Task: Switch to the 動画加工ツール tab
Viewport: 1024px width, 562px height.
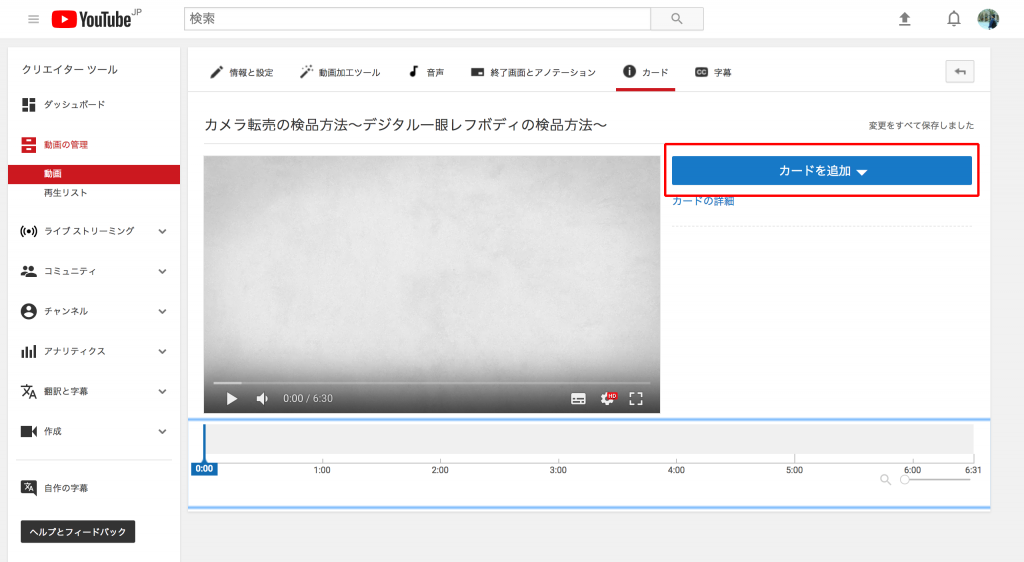Action: tap(340, 72)
